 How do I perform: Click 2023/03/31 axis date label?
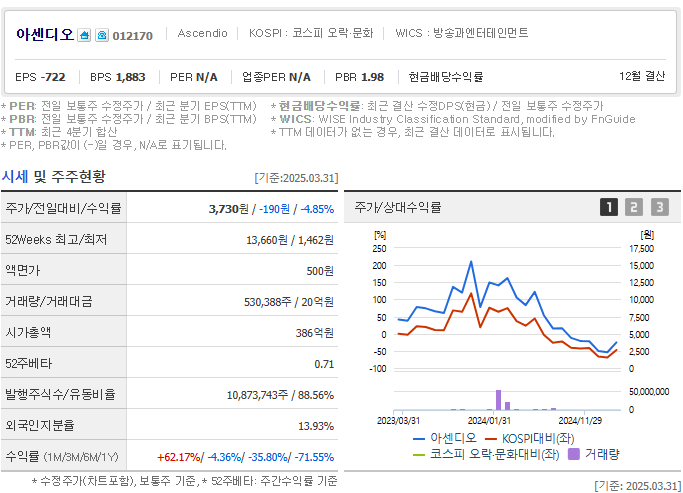click(398, 421)
